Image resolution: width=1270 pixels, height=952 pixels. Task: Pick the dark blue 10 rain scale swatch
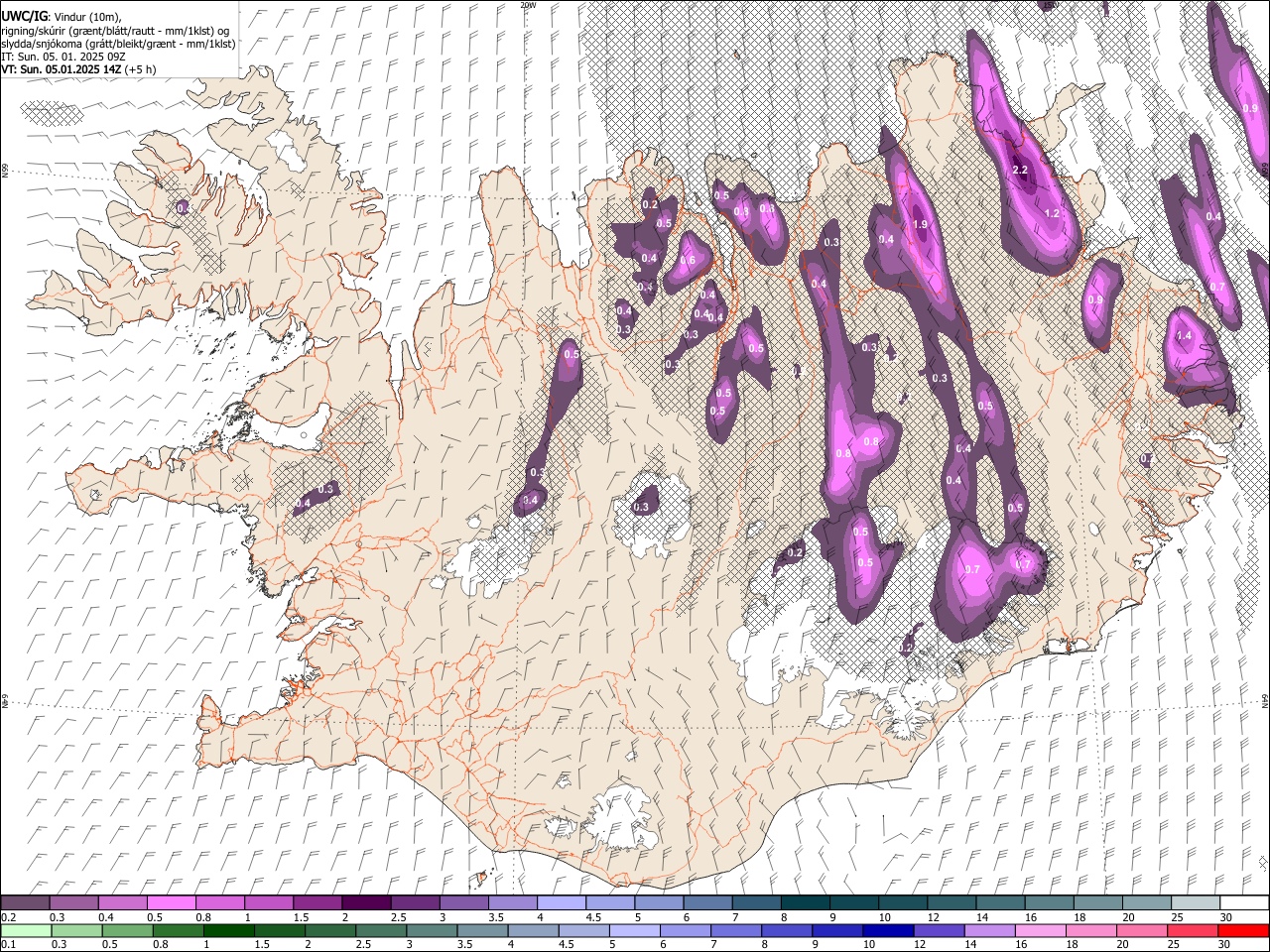(886, 930)
